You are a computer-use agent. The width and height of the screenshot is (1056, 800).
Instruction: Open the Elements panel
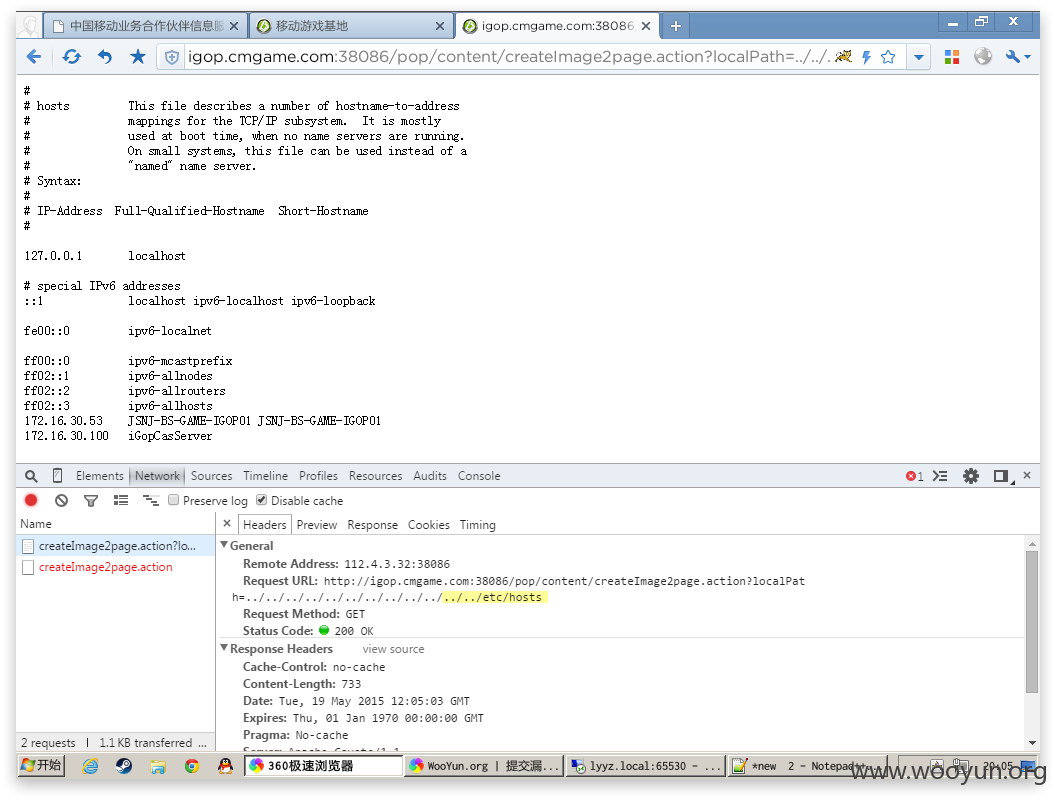(x=100, y=476)
